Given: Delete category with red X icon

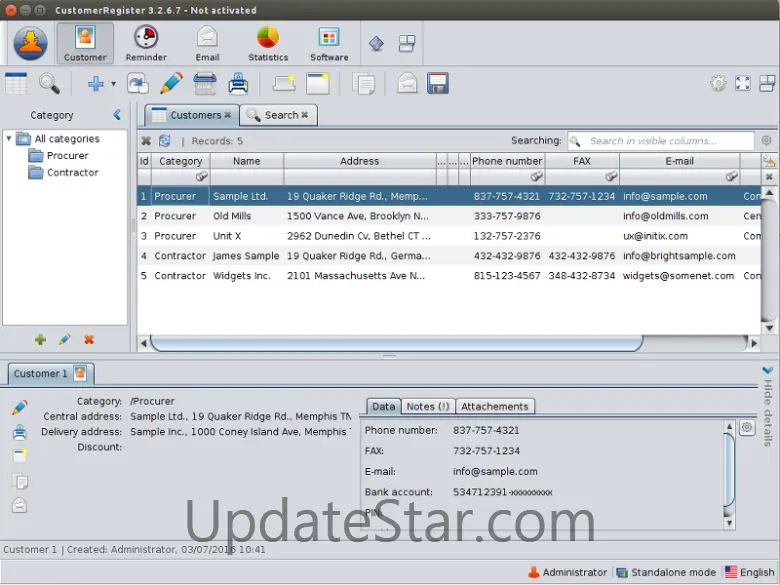Looking at the screenshot, I should (x=89, y=340).
